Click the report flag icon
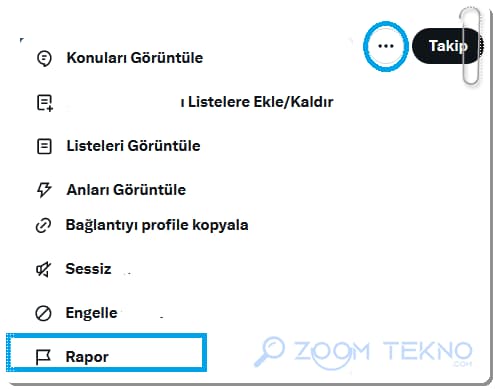The width and height of the screenshot is (496, 389). point(43,357)
